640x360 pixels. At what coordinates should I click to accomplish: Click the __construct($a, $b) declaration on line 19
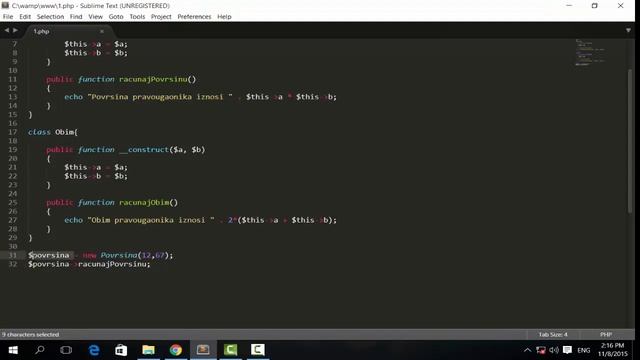(x=162, y=150)
